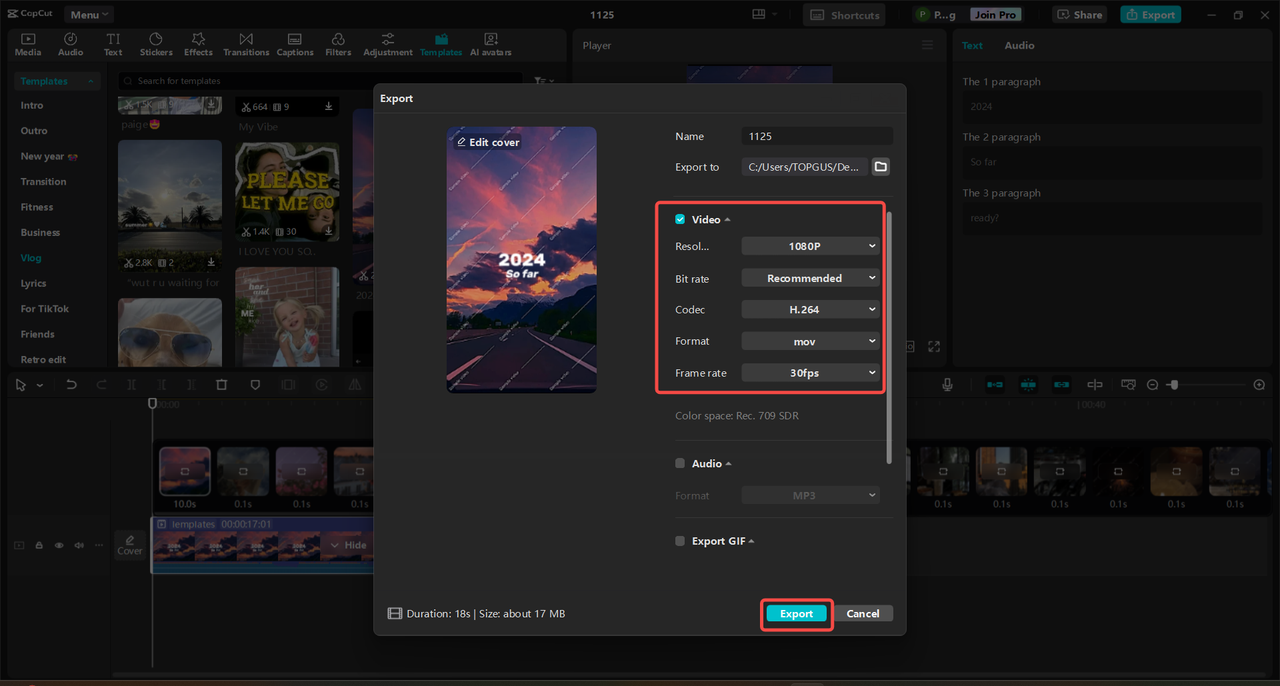Open the Resolution 1080P dropdown
The height and width of the screenshot is (686, 1280).
pyautogui.click(x=811, y=246)
